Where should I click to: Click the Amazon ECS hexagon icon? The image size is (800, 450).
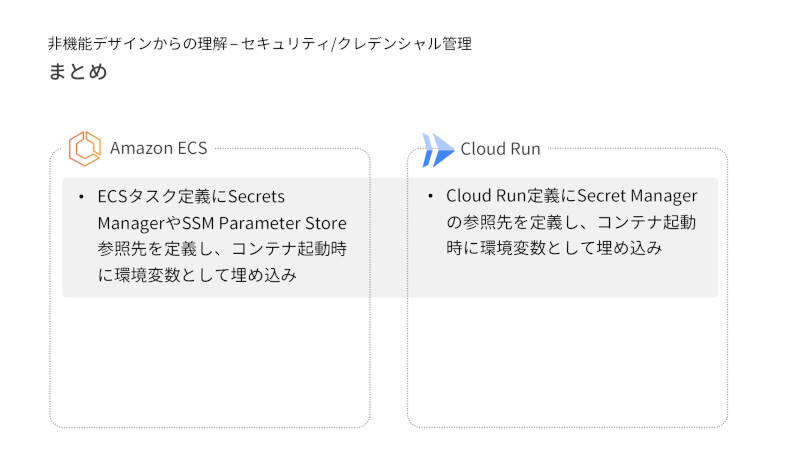pyautogui.click(x=85, y=148)
